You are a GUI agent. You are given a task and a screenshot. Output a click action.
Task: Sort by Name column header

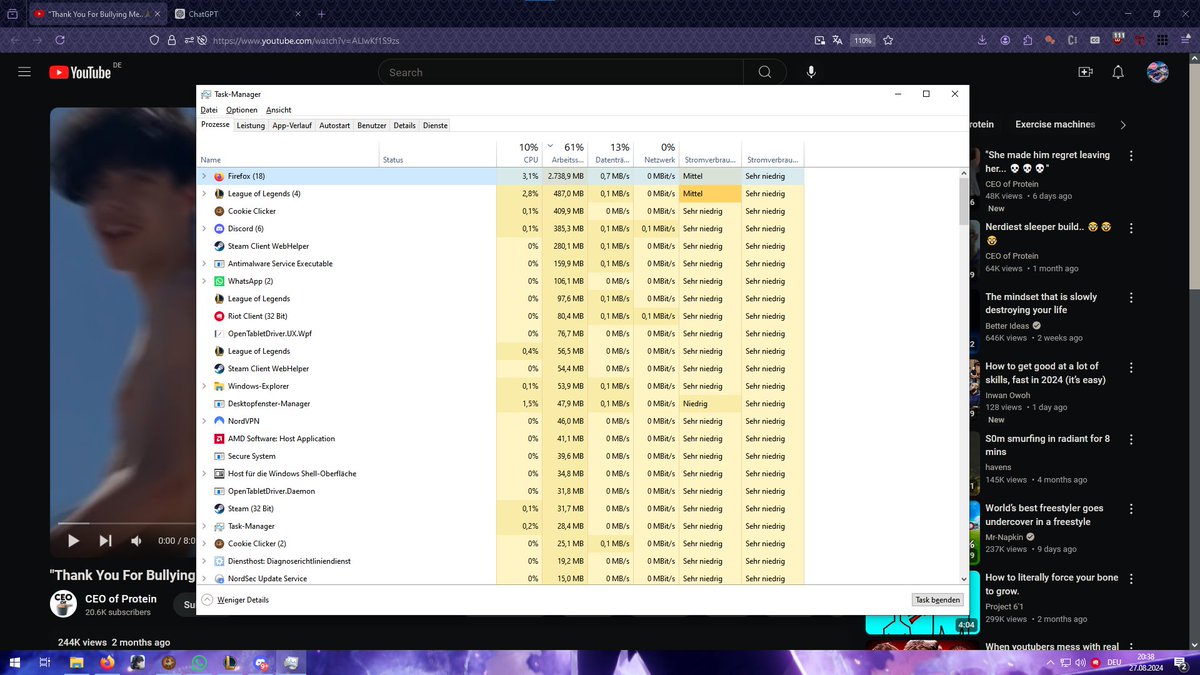(x=288, y=153)
